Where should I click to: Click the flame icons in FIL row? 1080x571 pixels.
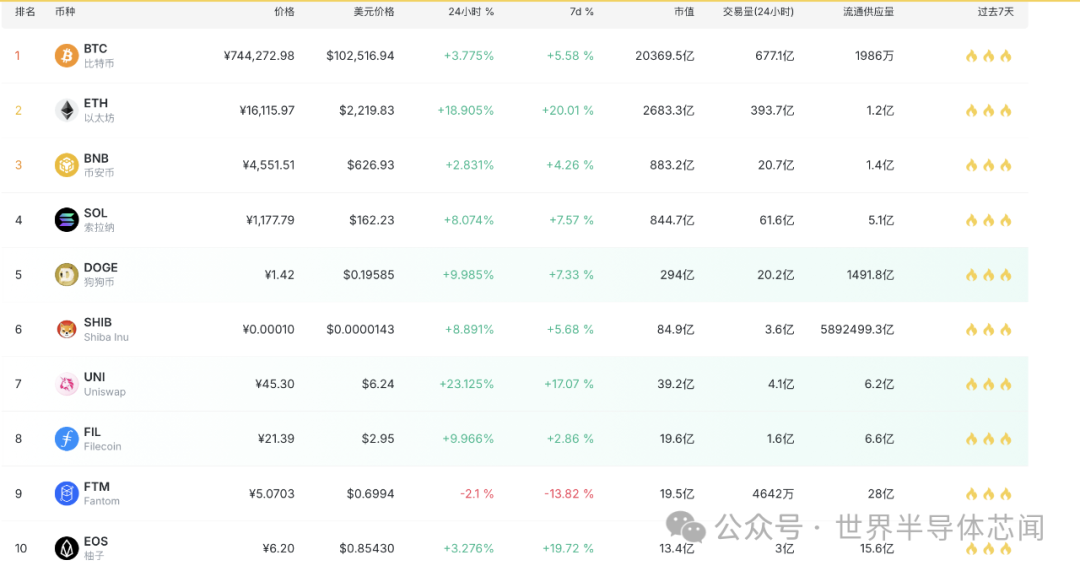tap(988, 439)
